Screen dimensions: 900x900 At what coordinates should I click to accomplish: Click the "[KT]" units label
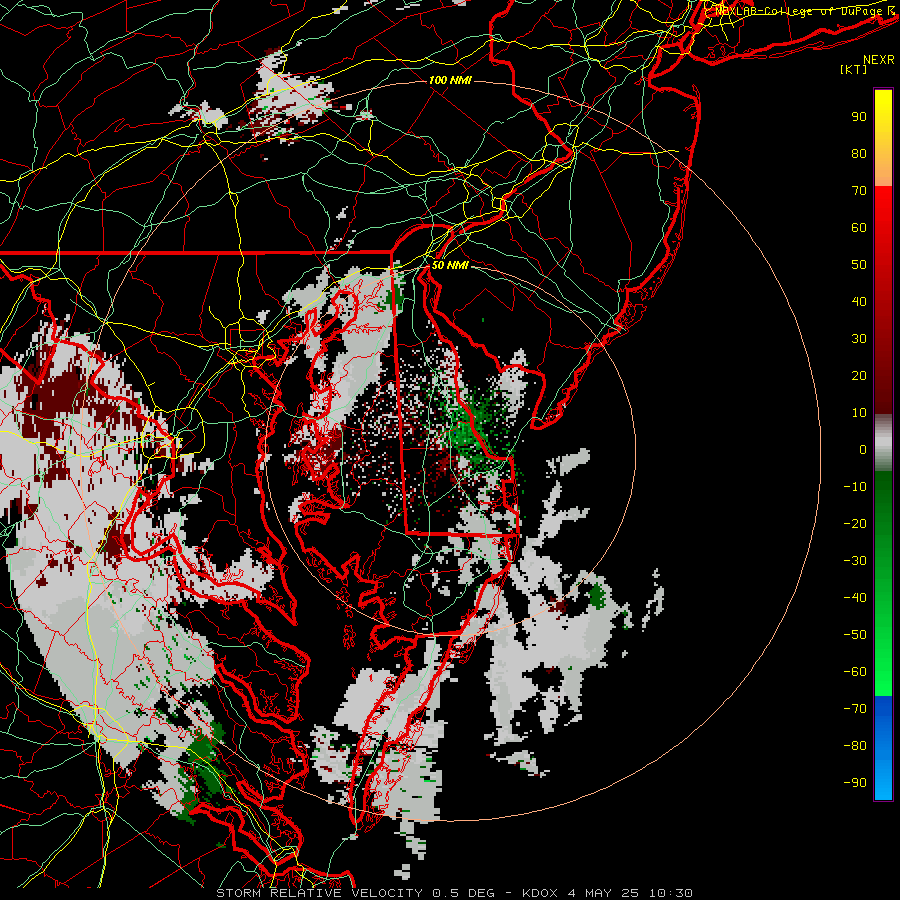[x=853, y=69]
